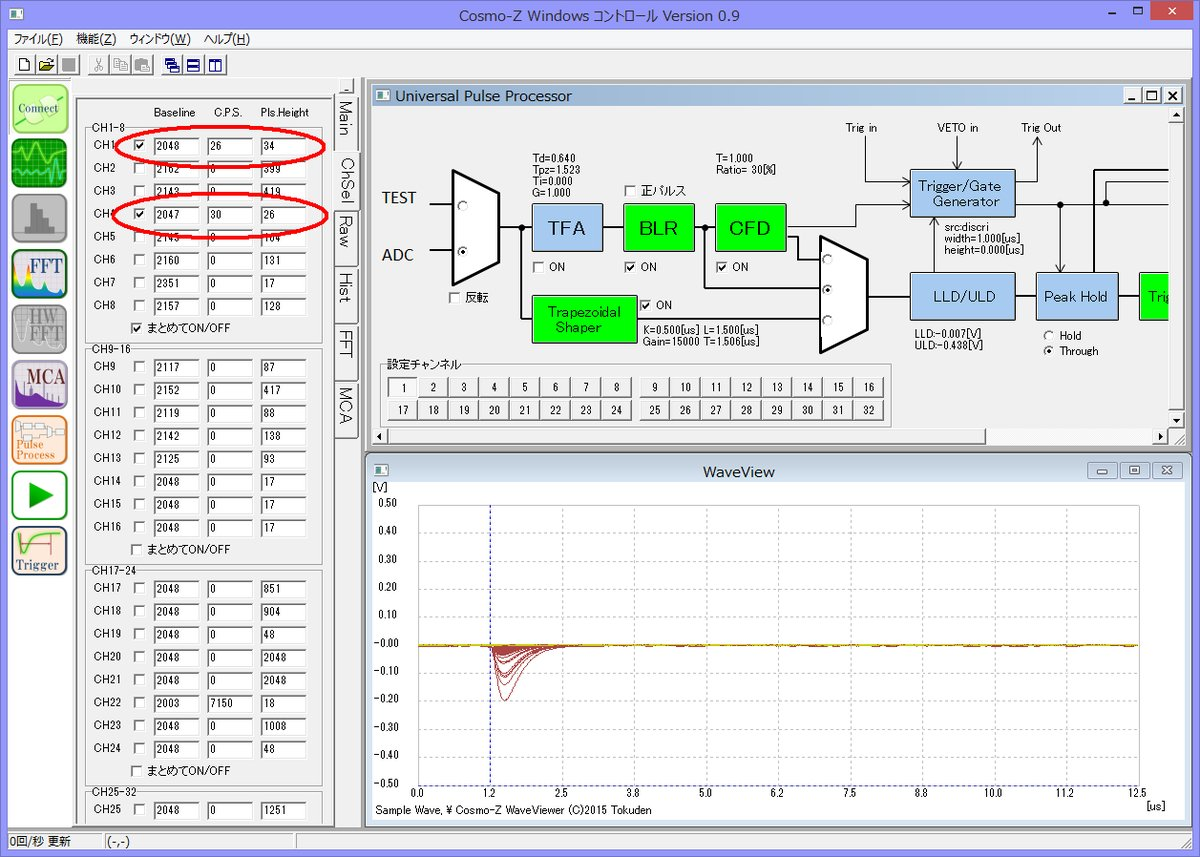This screenshot has width=1200, height=857.
Task: Click the CH22 C.P.S. value field
Action: click(x=229, y=703)
